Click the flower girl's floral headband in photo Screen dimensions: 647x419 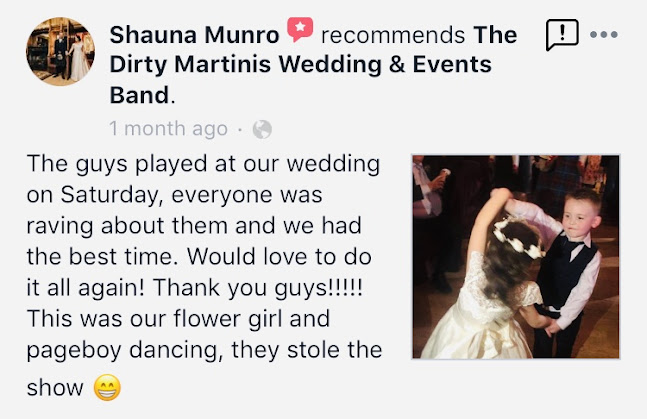[518, 239]
